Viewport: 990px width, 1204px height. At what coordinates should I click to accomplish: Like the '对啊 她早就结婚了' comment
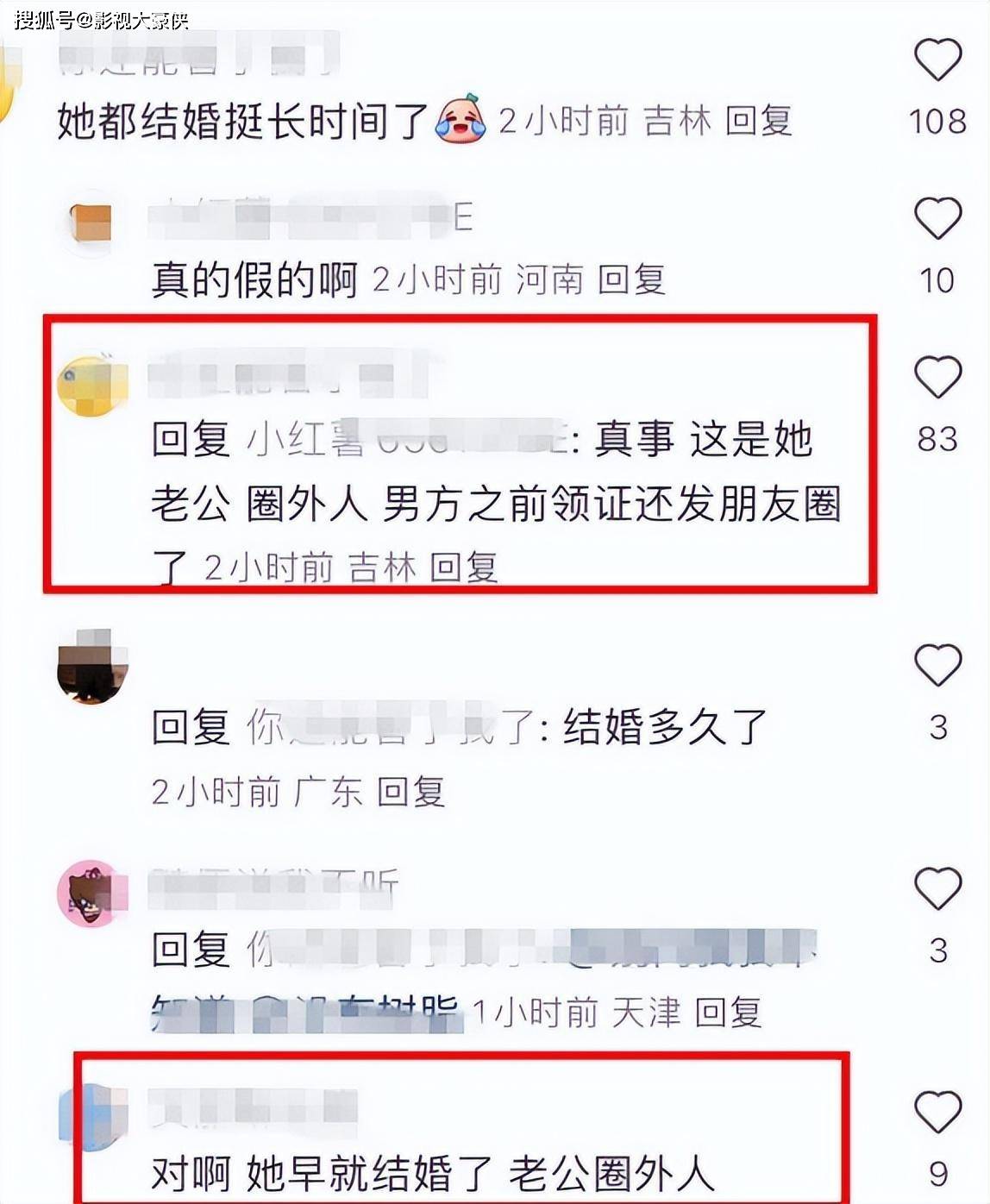coord(937,1112)
